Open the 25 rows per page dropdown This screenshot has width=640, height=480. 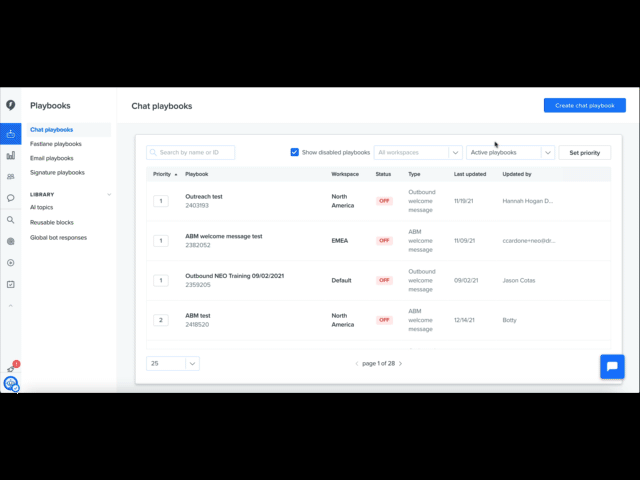173,364
